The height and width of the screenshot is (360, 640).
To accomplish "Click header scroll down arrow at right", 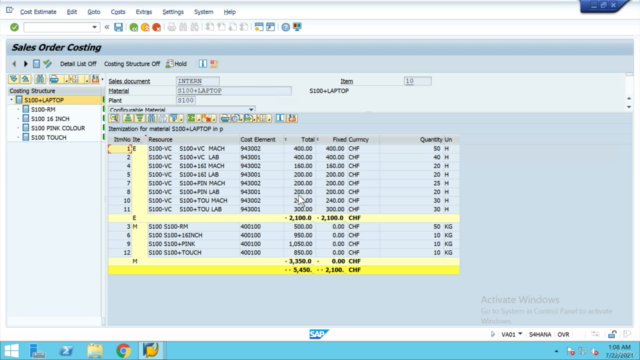I will click(x=629, y=107).
